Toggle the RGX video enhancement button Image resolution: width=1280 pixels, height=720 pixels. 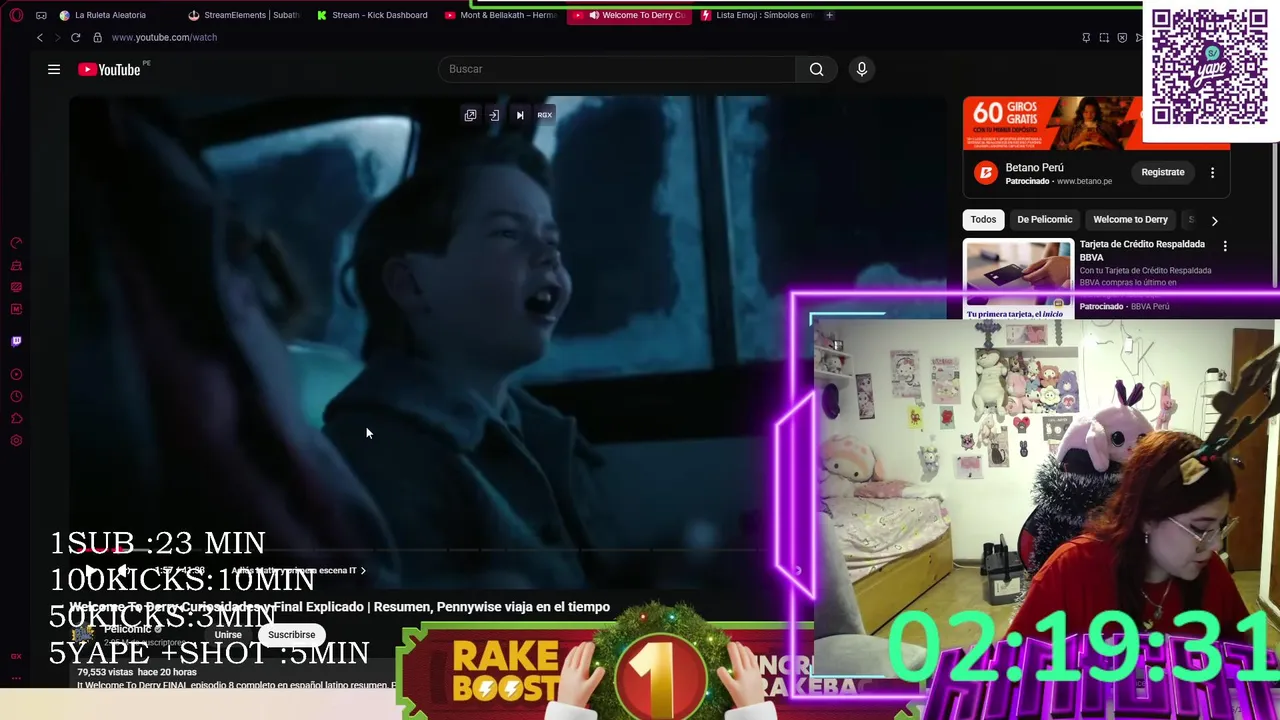[544, 115]
